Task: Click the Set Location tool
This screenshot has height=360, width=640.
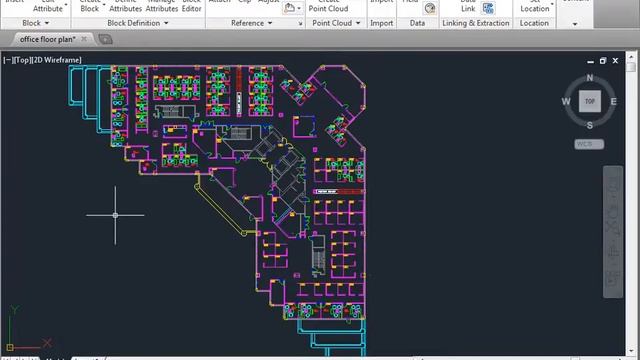Action: [x=535, y=6]
